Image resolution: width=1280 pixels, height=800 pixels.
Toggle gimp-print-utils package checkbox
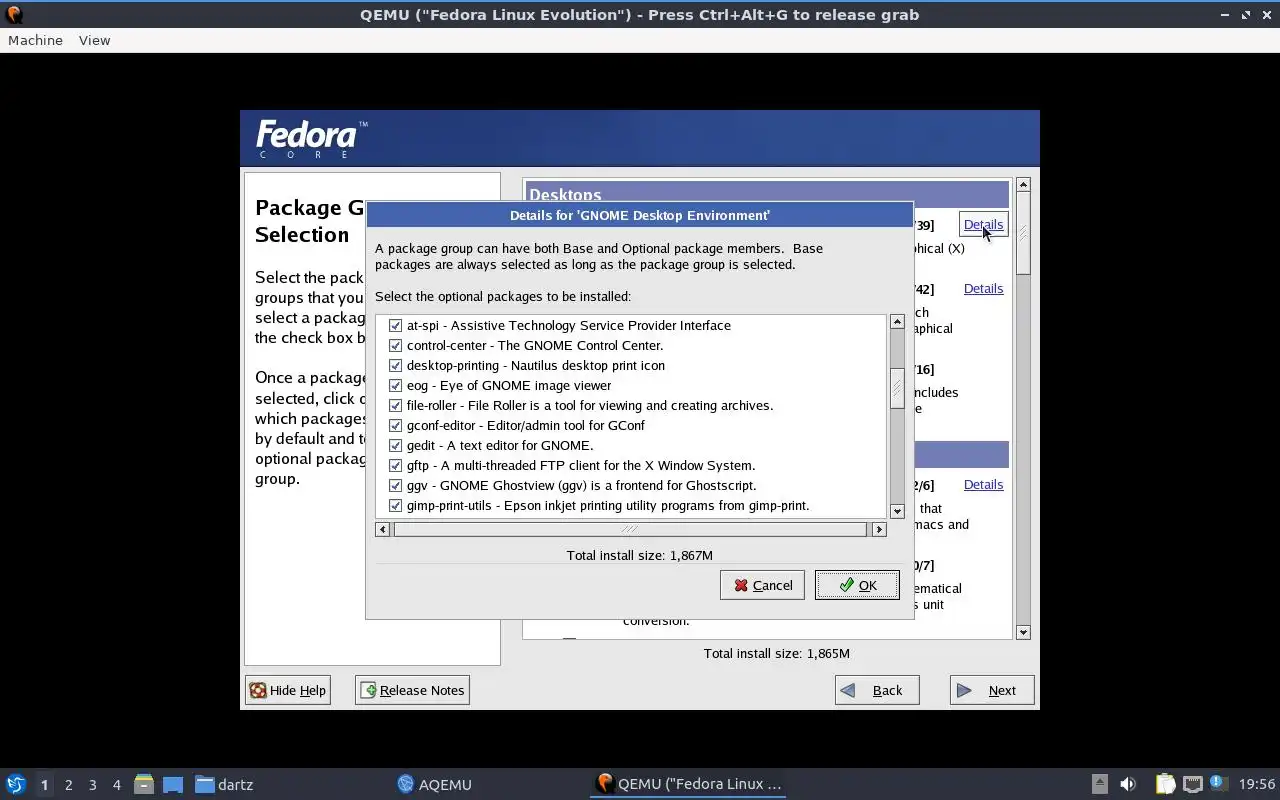395,505
